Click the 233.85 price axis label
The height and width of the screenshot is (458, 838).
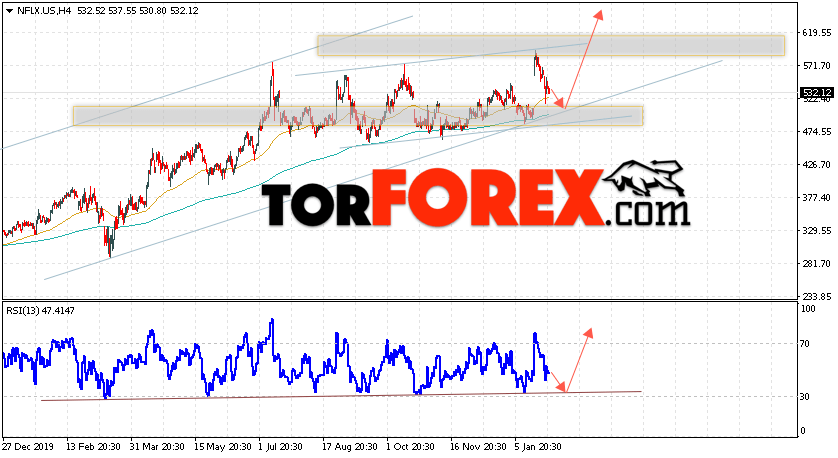click(x=817, y=296)
